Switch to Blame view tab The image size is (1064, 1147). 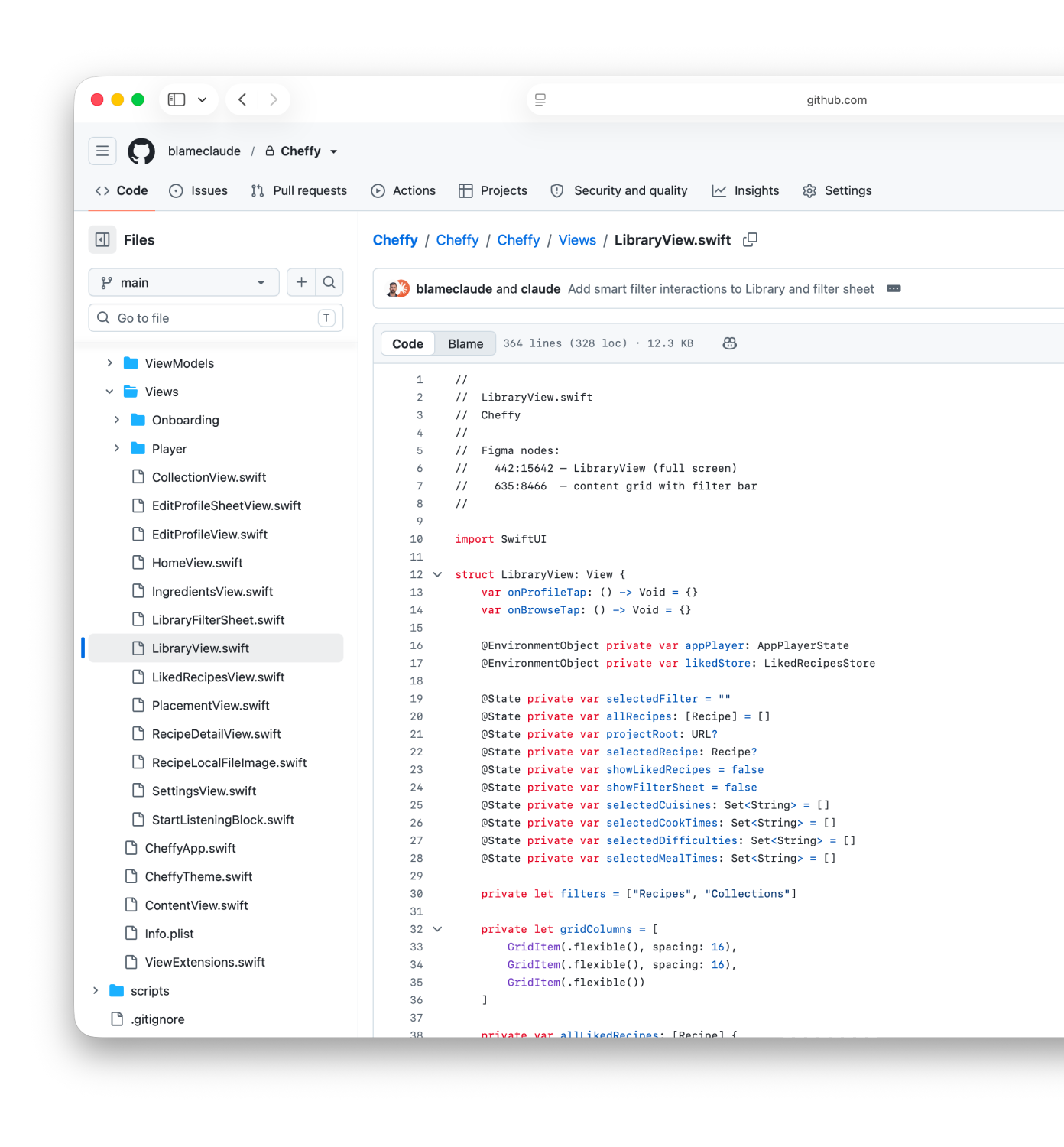click(x=465, y=344)
